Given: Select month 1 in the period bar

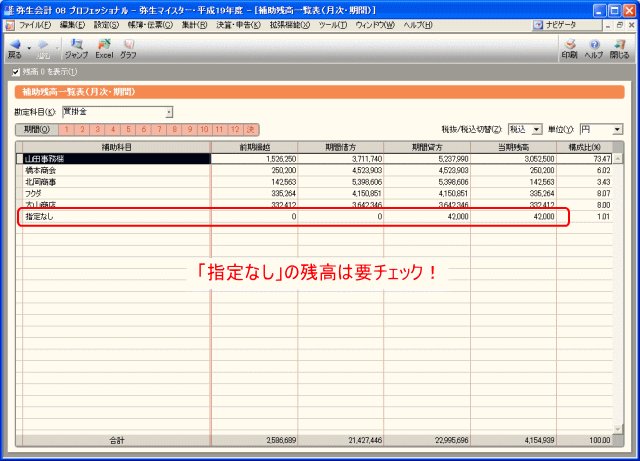Looking at the screenshot, I should click(x=67, y=130).
